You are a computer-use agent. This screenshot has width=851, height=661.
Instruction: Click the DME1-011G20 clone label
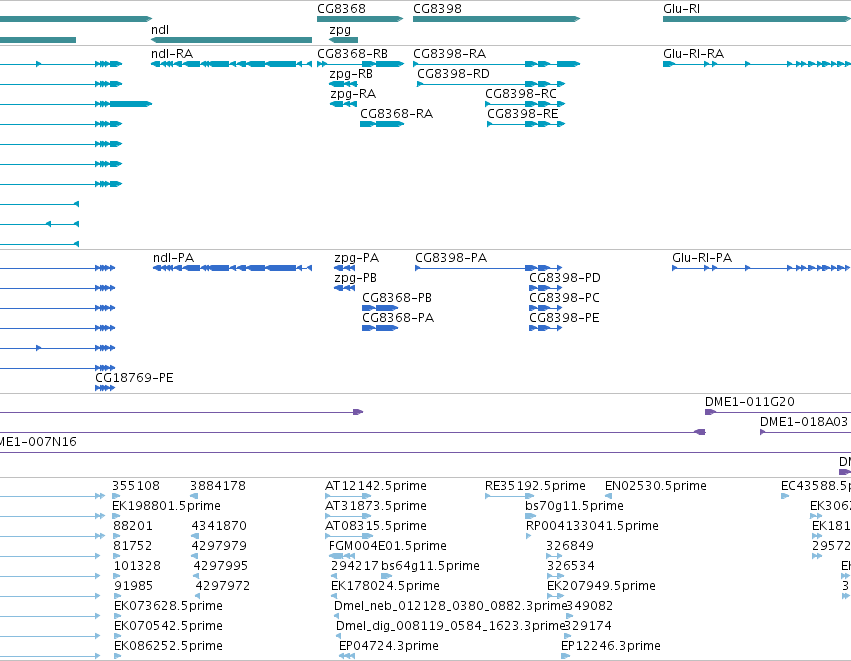point(750,402)
